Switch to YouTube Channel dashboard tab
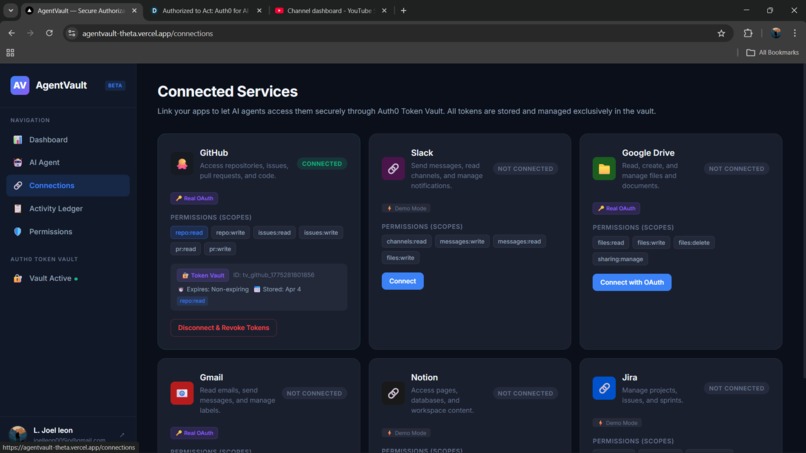The height and width of the screenshot is (453, 806). pyautogui.click(x=331, y=10)
